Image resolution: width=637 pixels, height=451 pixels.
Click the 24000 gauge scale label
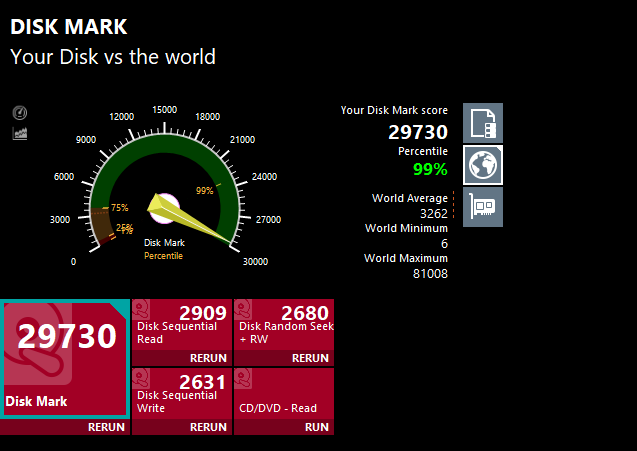tap(264, 177)
